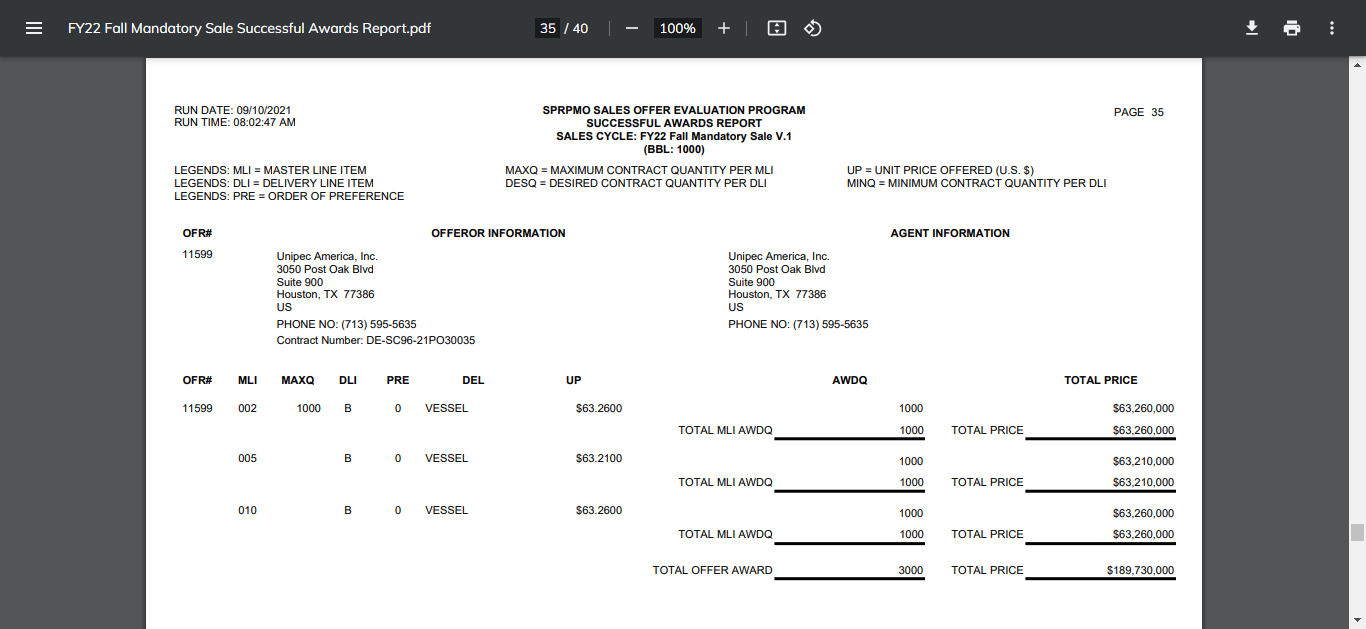
Task: Select LEGENDS: PRE = ORDER OF PREFERENCE
Action: click(x=289, y=196)
